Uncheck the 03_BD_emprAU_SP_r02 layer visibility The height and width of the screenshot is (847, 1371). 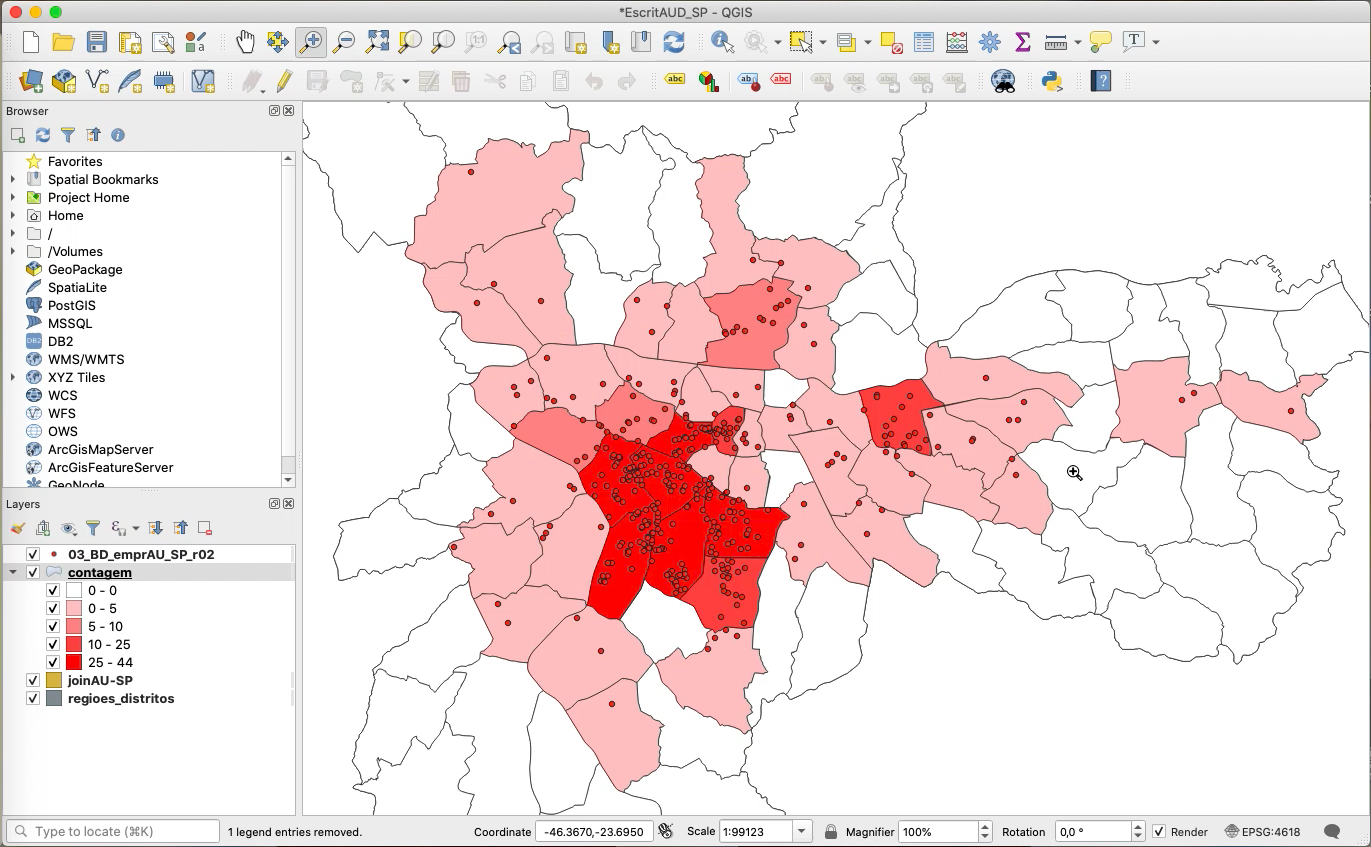click(33, 554)
